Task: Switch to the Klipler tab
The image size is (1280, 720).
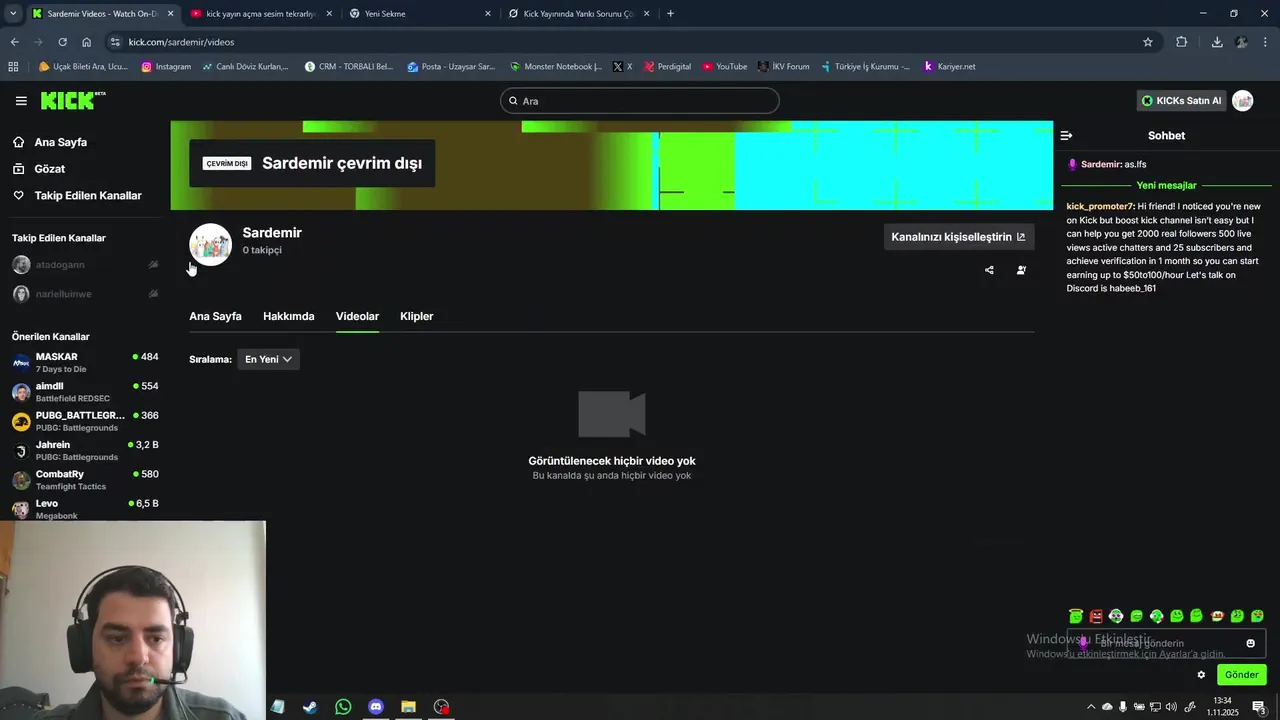Action: tap(416, 316)
